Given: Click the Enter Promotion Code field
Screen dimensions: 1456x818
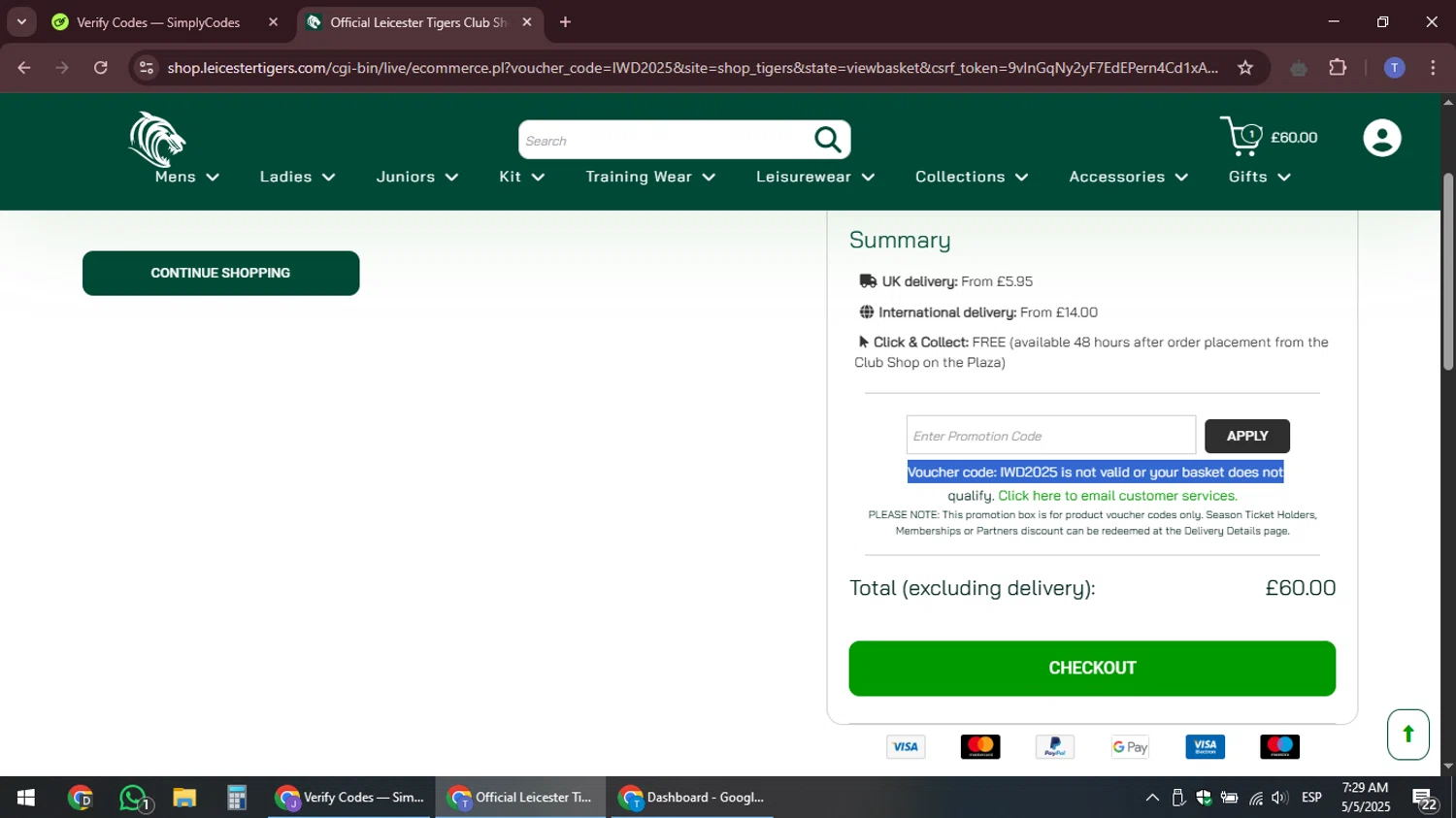Looking at the screenshot, I should click(1050, 436).
